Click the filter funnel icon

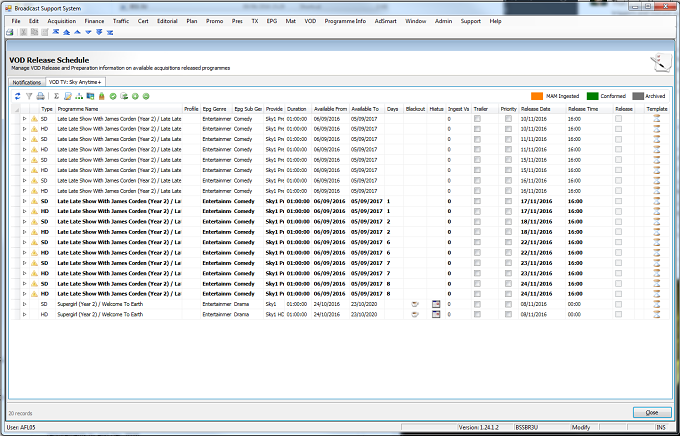pos(29,96)
